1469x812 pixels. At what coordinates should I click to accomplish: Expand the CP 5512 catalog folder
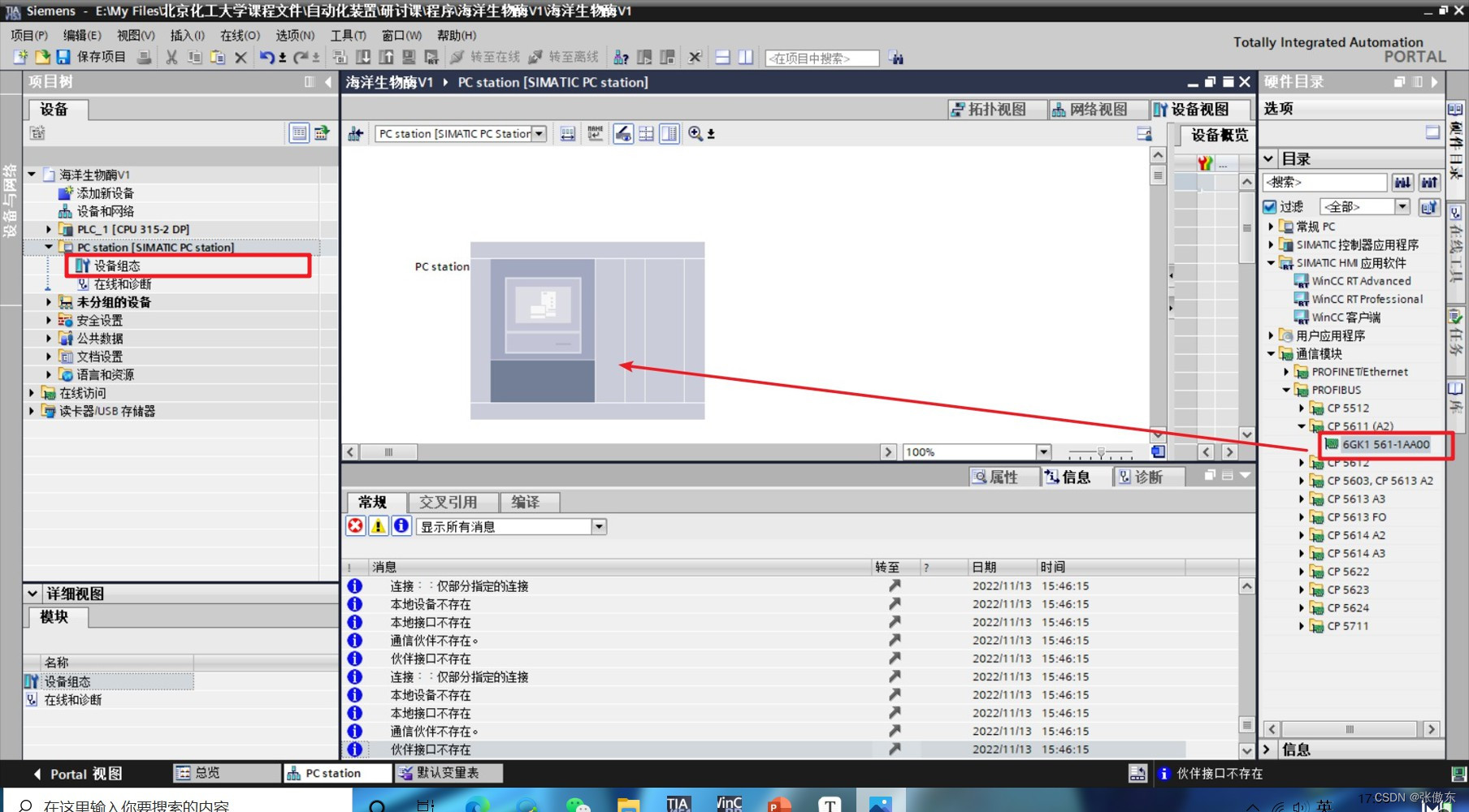[x=1302, y=408]
